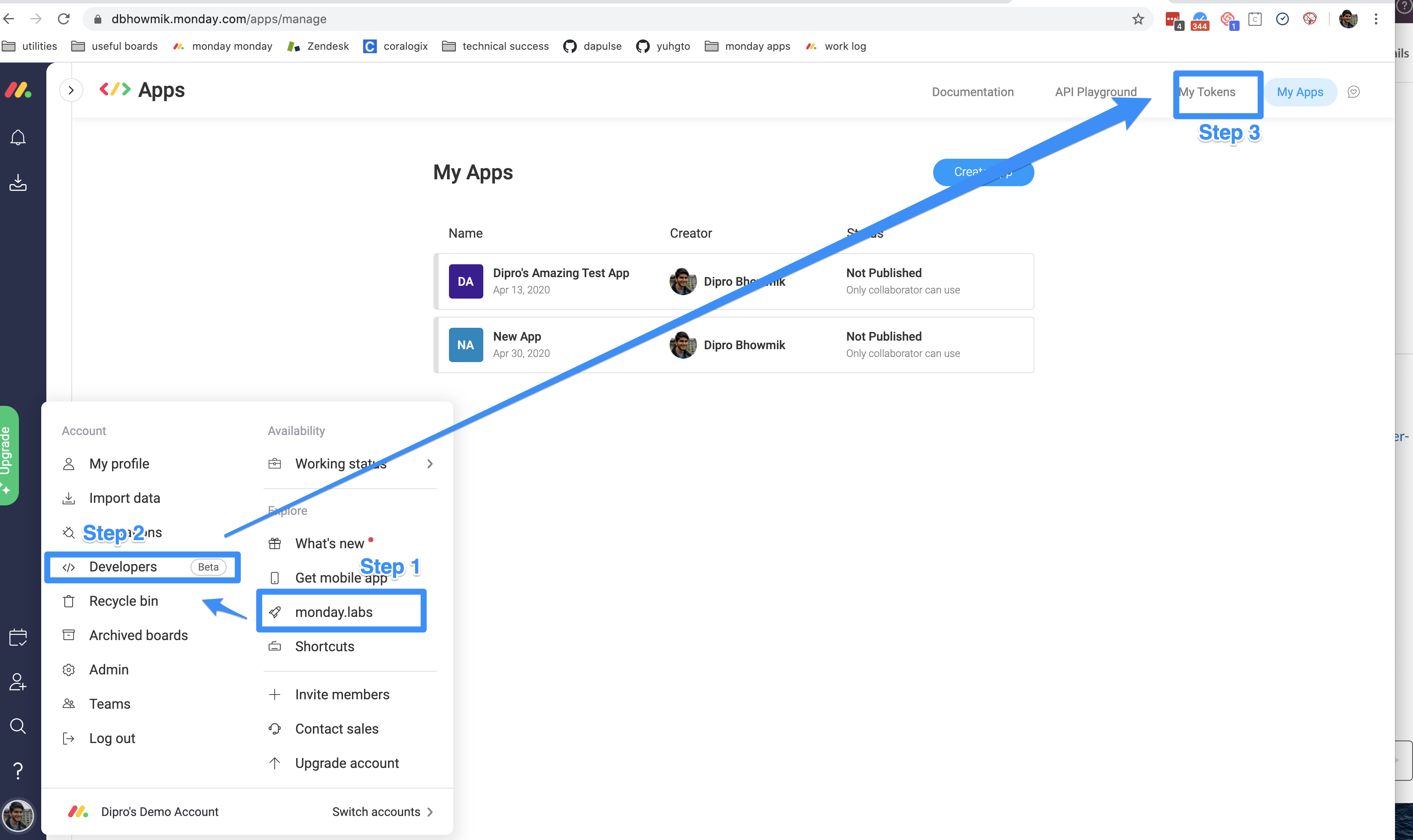Open My Week calendar icon in sidebar

tap(18, 638)
